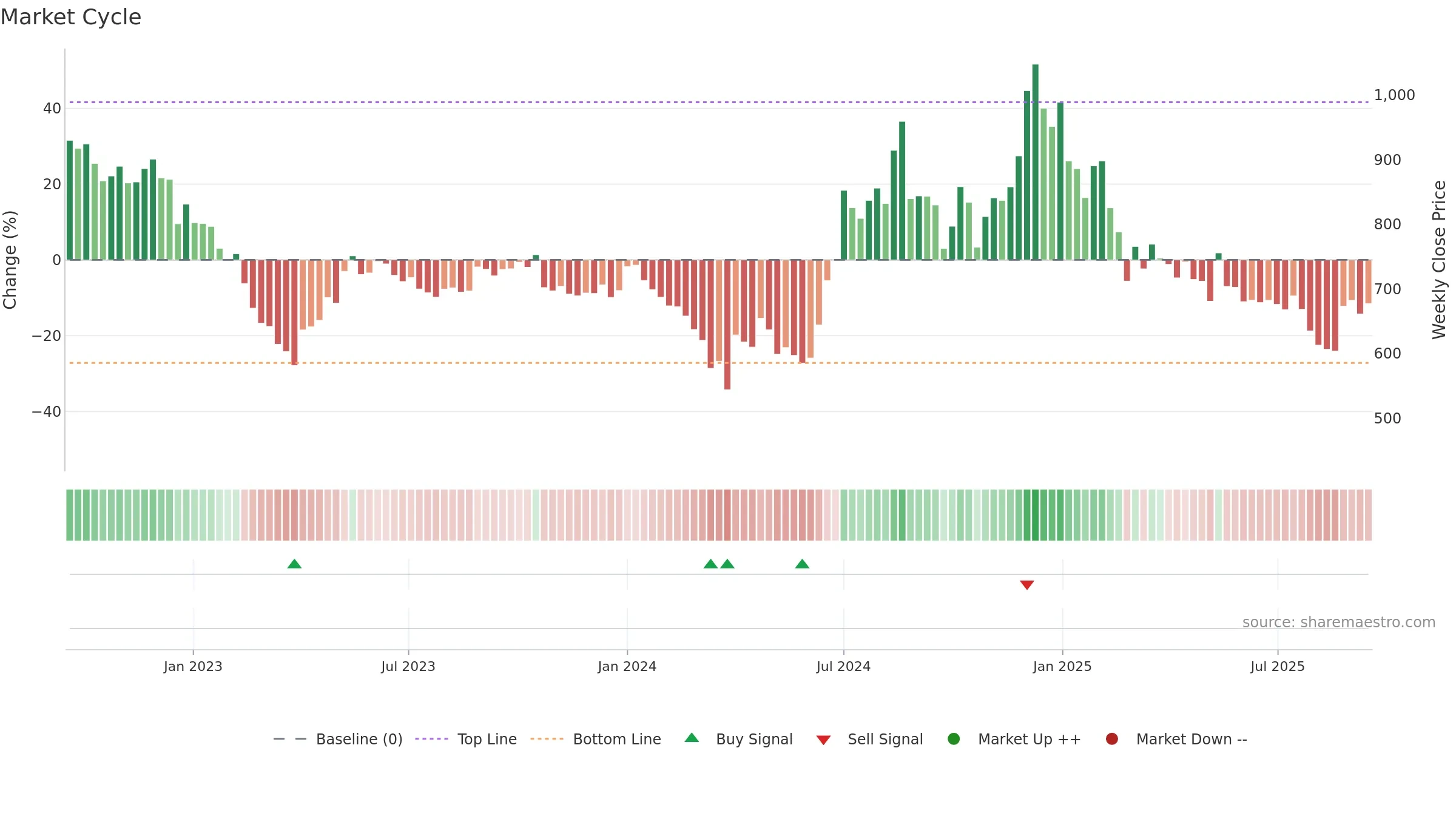Click the last red heatmap cell on the right

pos(1368,515)
